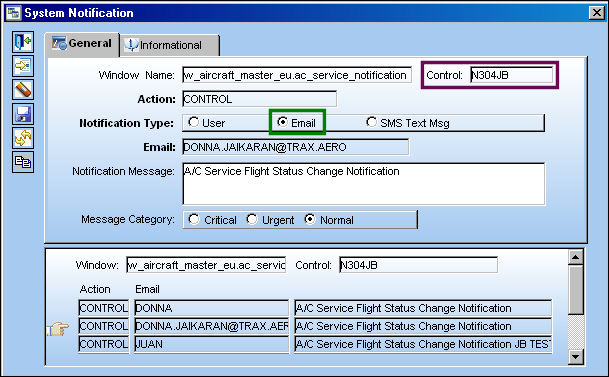Click the list scrollbar thumb
This screenshot has width=609, height=377.
tap(576, 290)
